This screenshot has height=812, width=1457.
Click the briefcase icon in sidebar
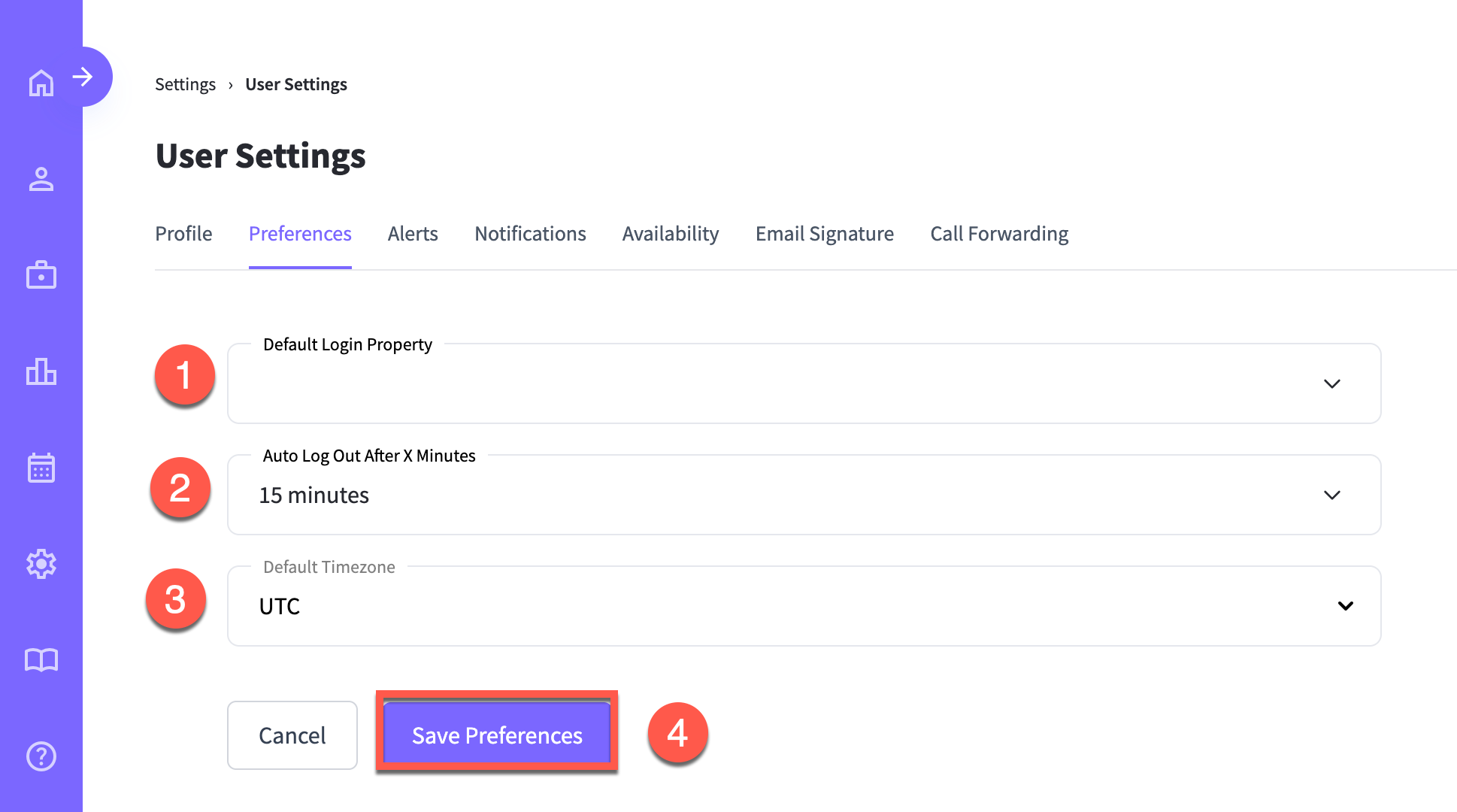pos(41,275)
